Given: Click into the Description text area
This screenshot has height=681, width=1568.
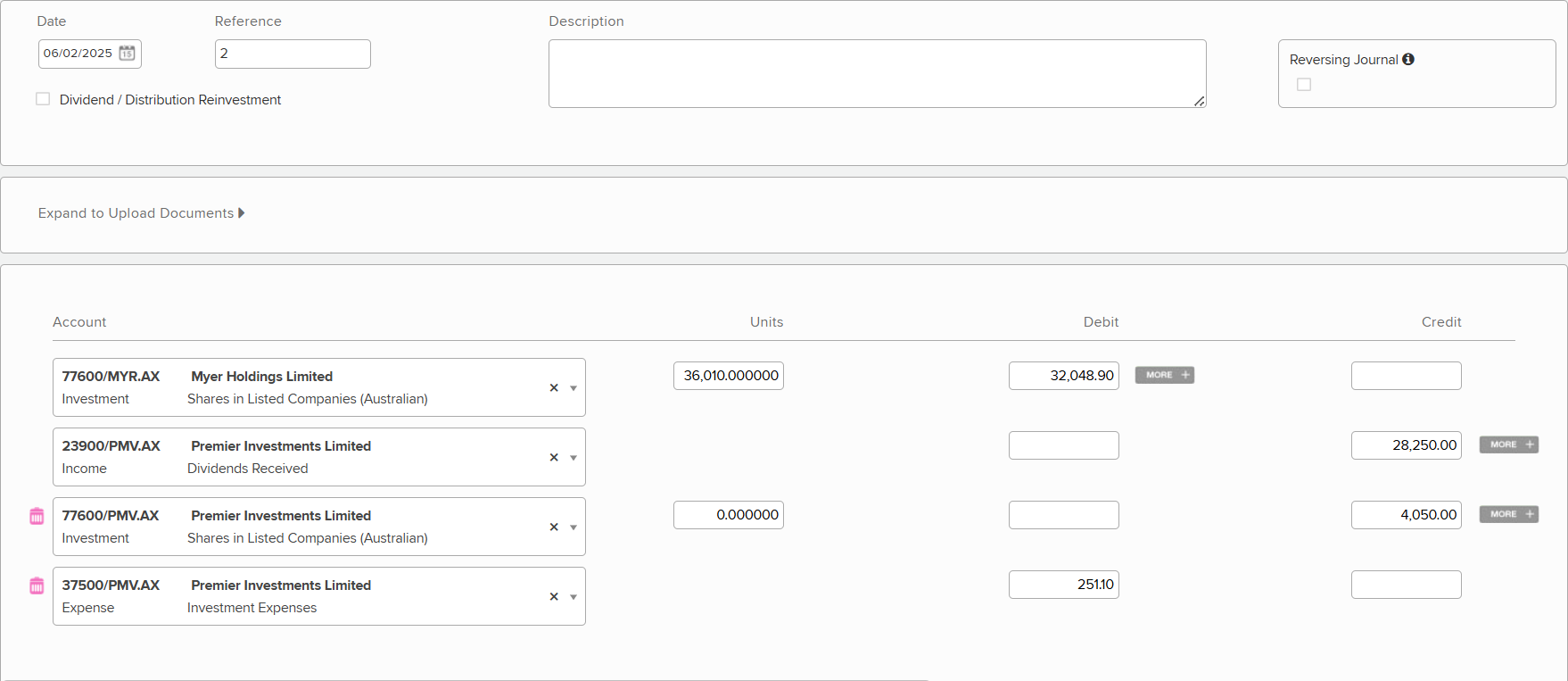Looking at the screenshot, I should (x=878, y=73).
